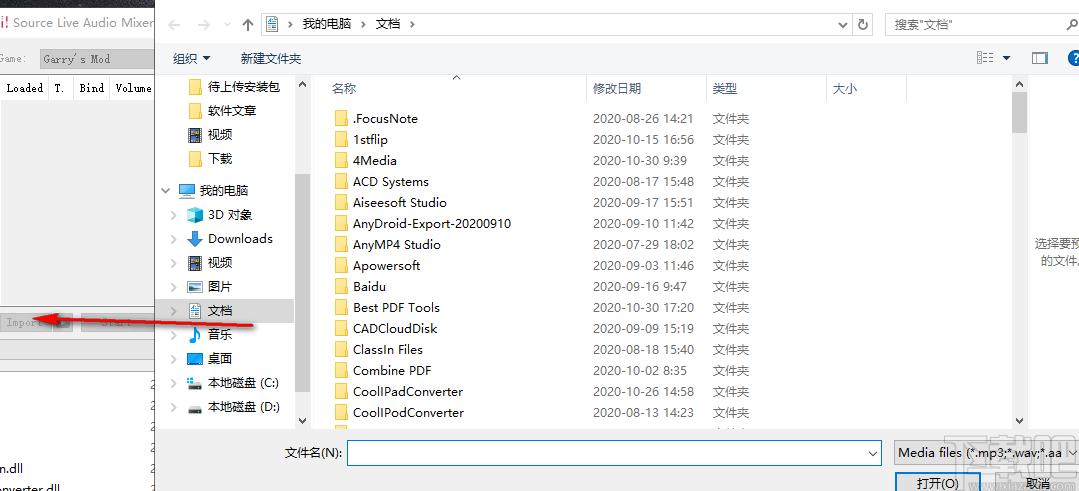Click the 桌面 desktop icon in sidebar
This screenshot has width=1079, height=491.
pos(195,359)
